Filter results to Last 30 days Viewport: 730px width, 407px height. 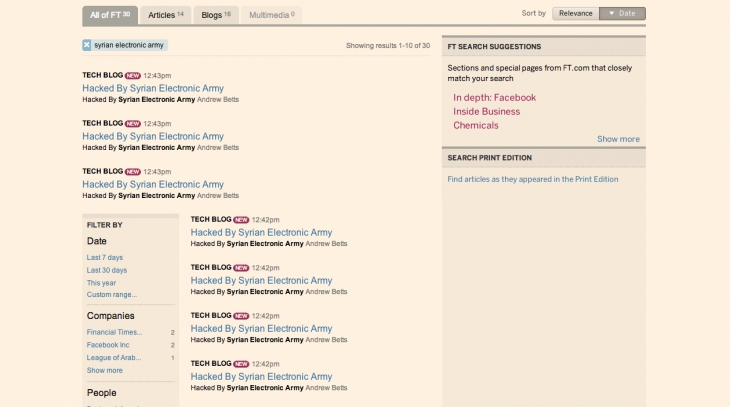click(x=107, y=270)
